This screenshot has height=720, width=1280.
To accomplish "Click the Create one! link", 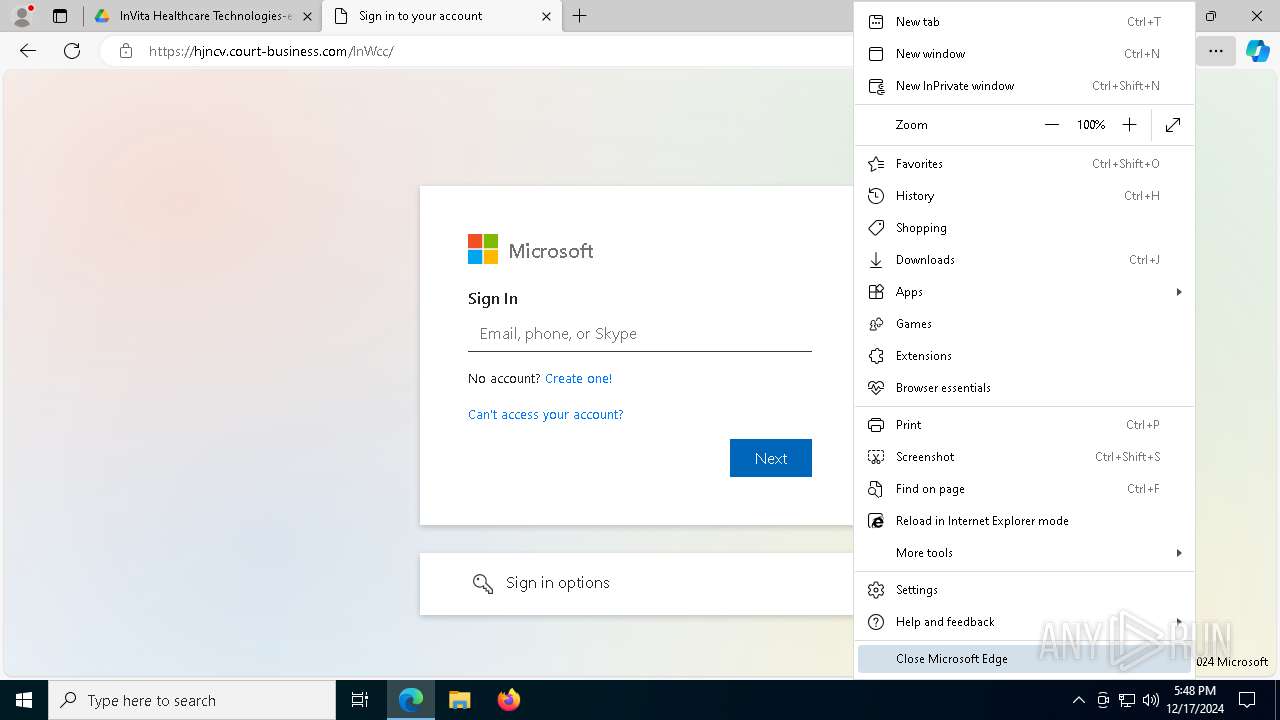I will [x=578, y=379].
